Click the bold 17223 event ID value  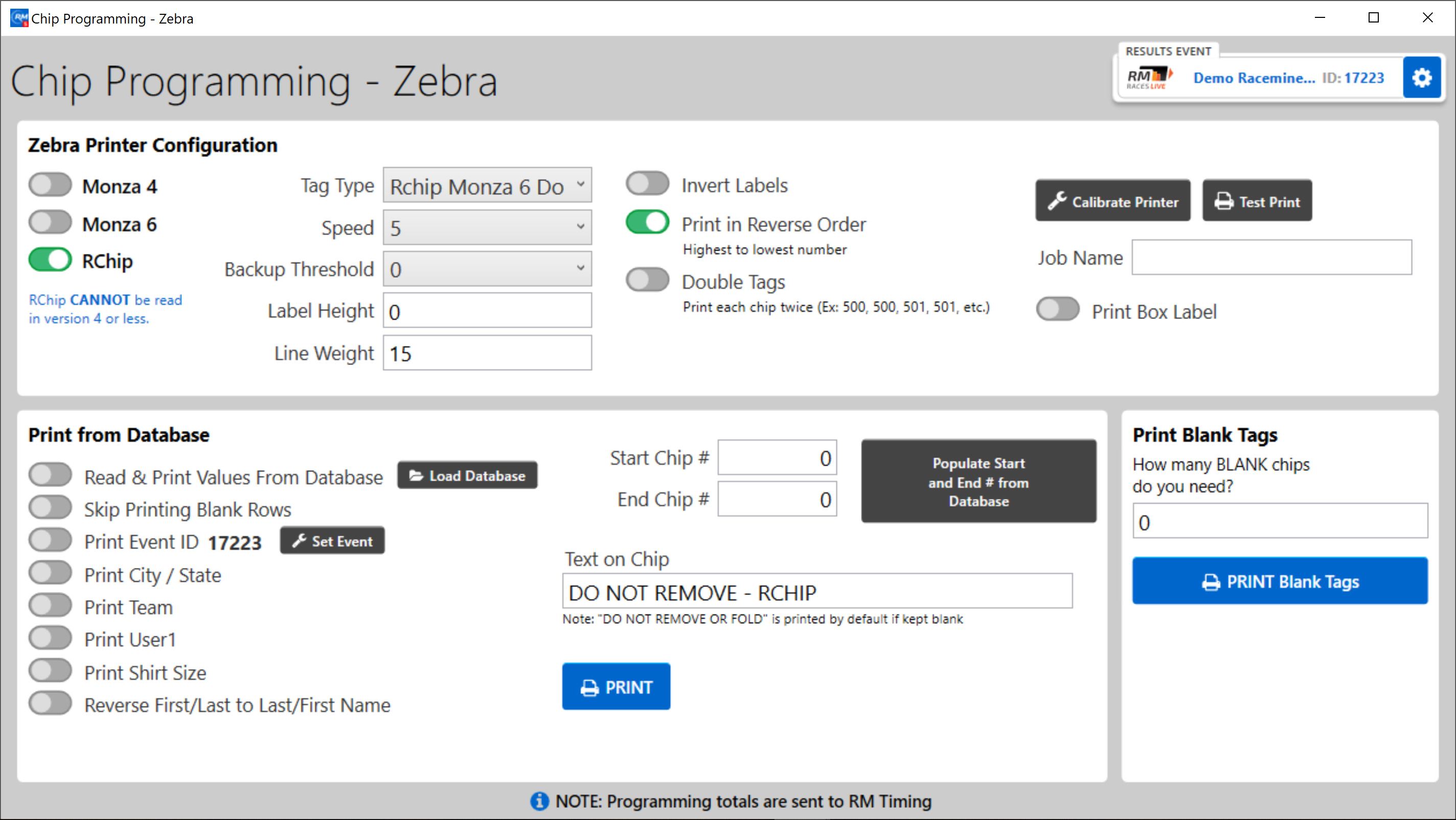235,543
